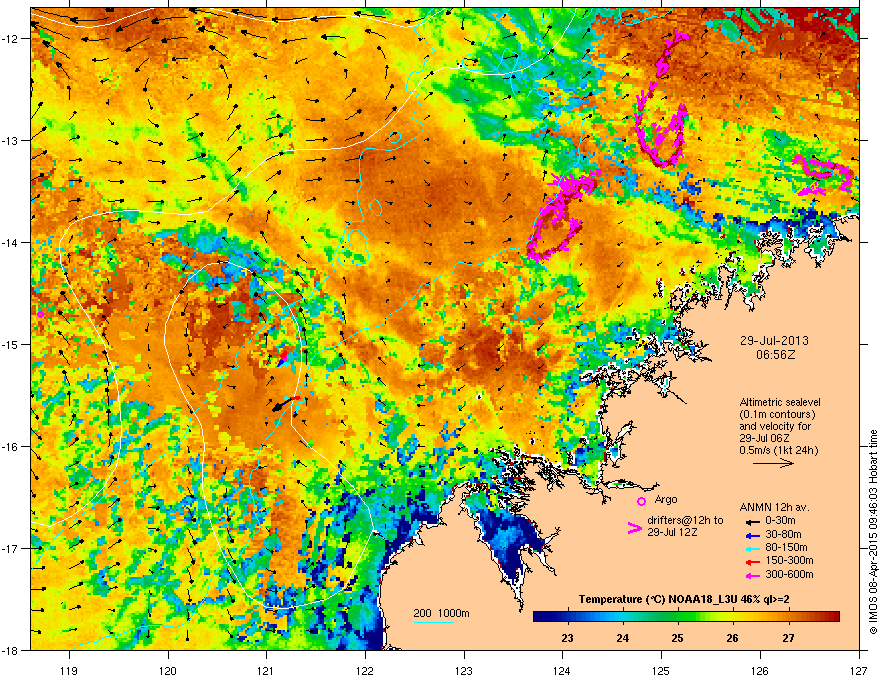Click the '29-Jul 06Z' caption line

click(x=763, y=438)
